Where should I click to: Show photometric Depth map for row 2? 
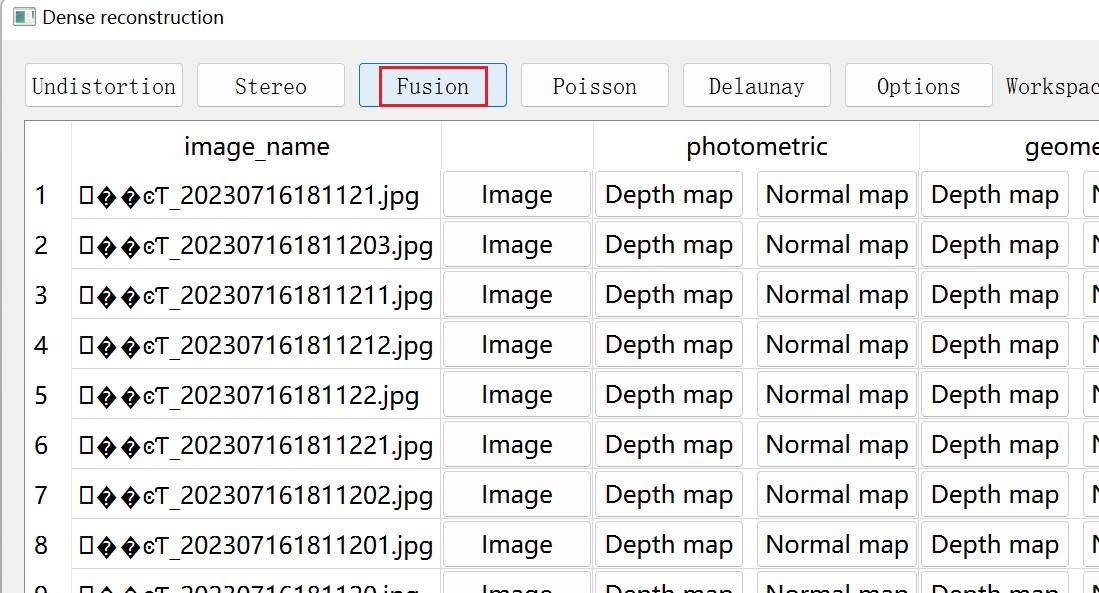coord(669,245)
